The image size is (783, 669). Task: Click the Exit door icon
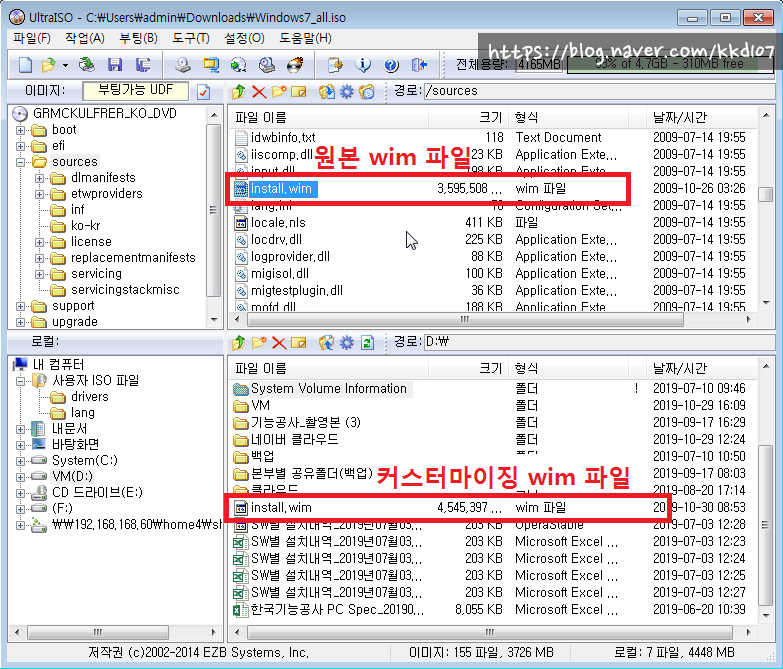click(419, 65)
